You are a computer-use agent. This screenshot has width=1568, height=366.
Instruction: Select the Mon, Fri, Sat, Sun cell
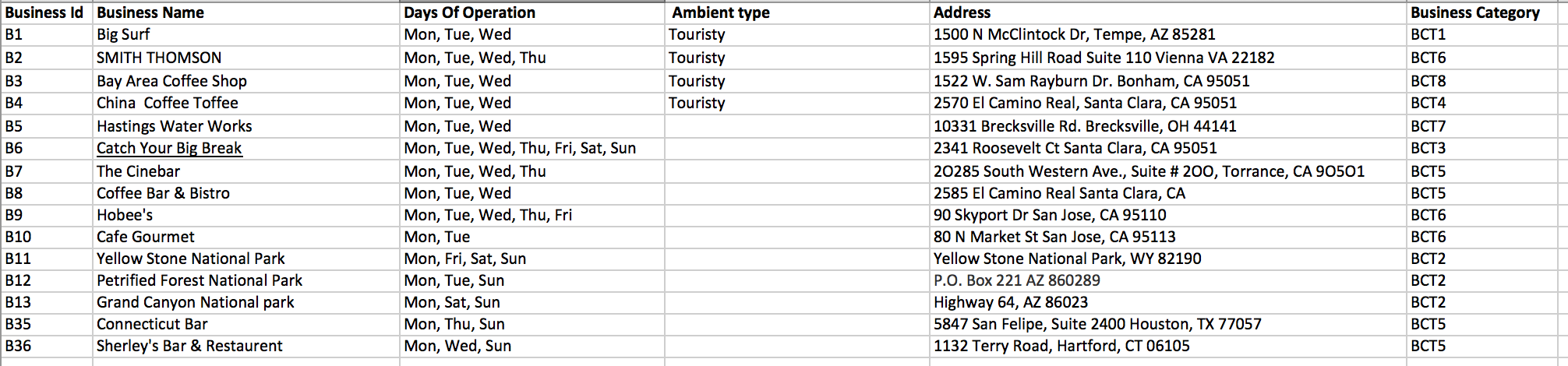[x=531, y=259]
